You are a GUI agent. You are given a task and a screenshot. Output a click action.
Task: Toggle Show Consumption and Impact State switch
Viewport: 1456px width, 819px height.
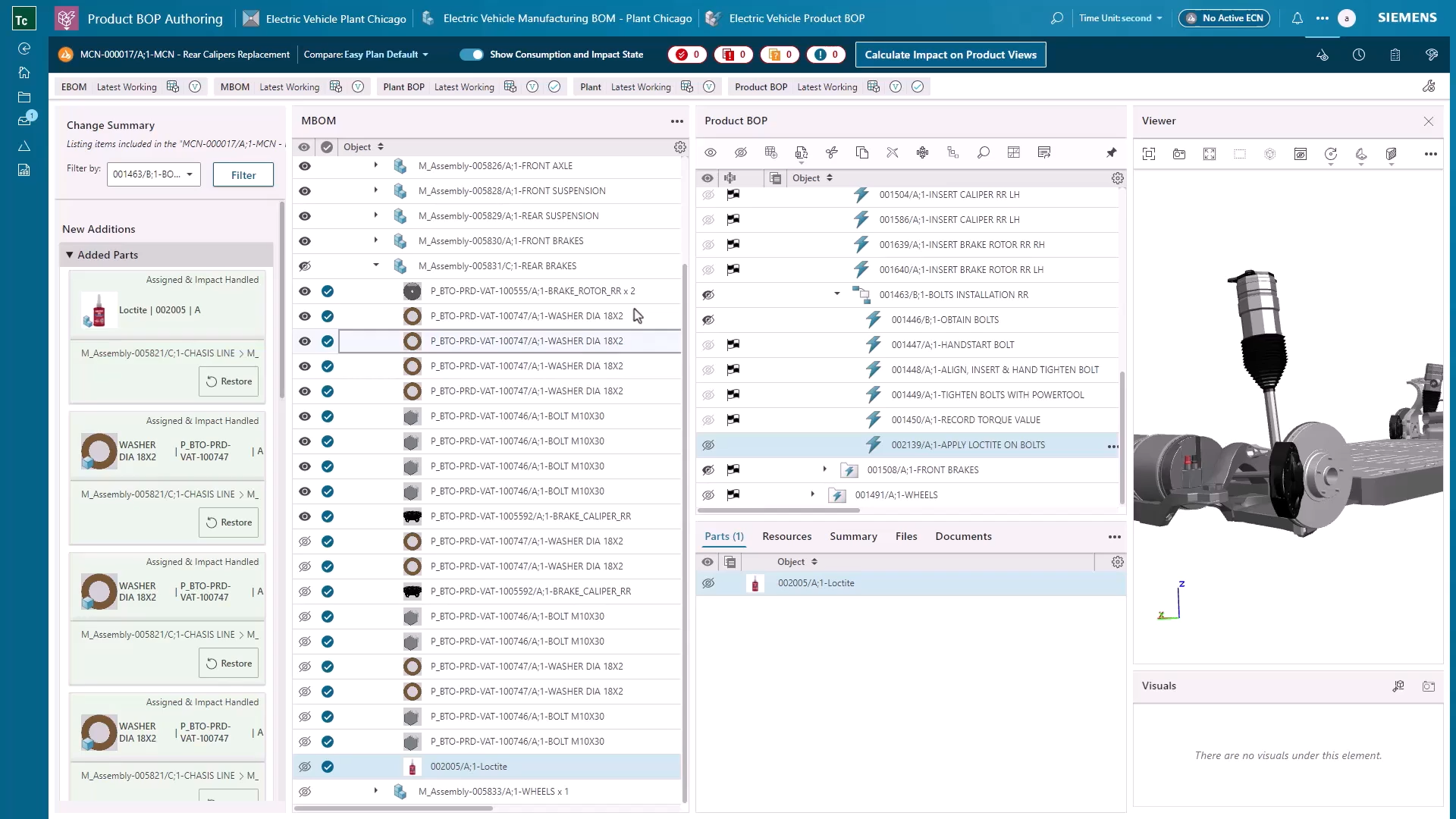click(471, 55)
